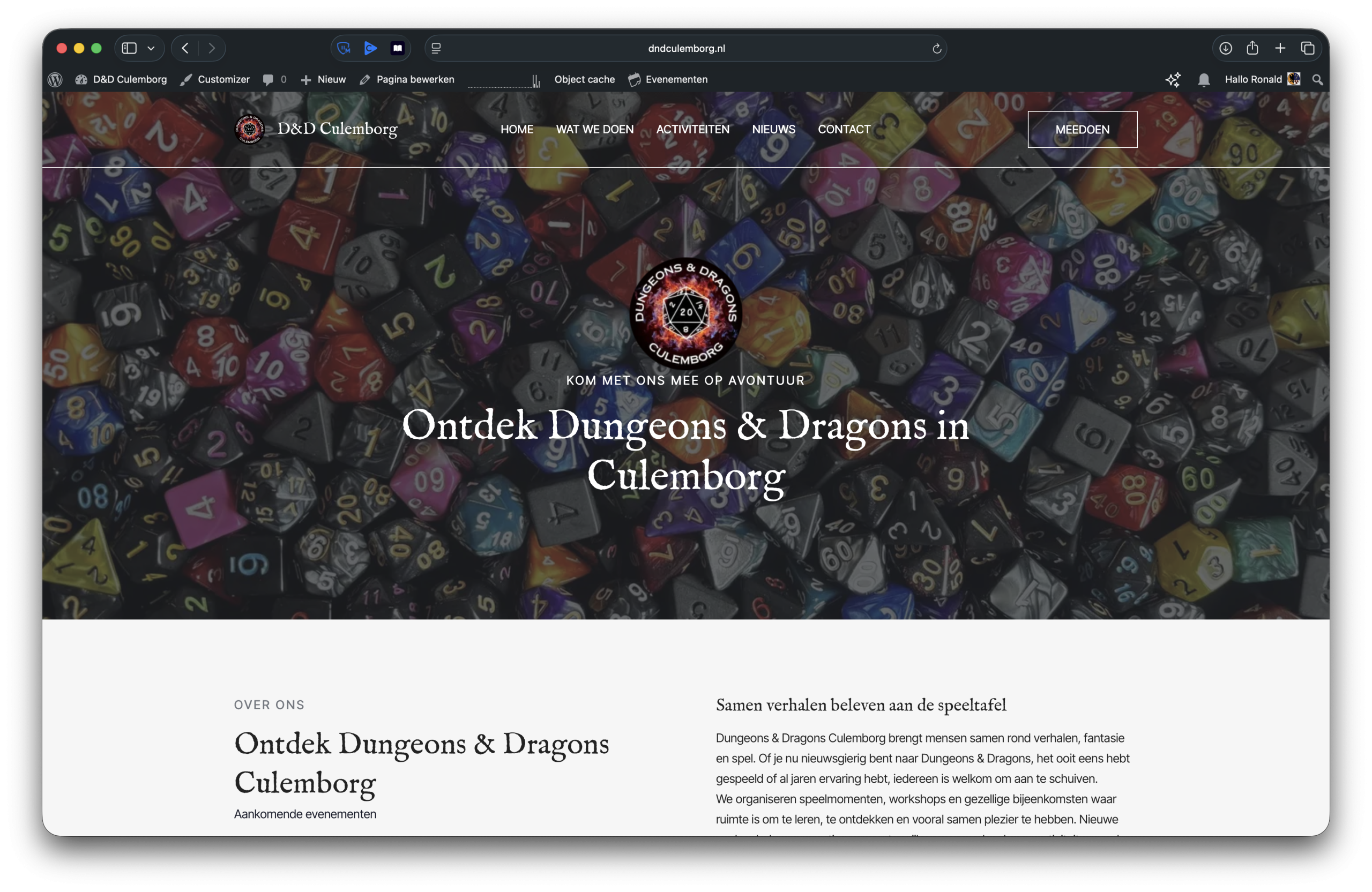
Task: Click the admin bar search magnifier
Action: click(x=1317, y=79)
